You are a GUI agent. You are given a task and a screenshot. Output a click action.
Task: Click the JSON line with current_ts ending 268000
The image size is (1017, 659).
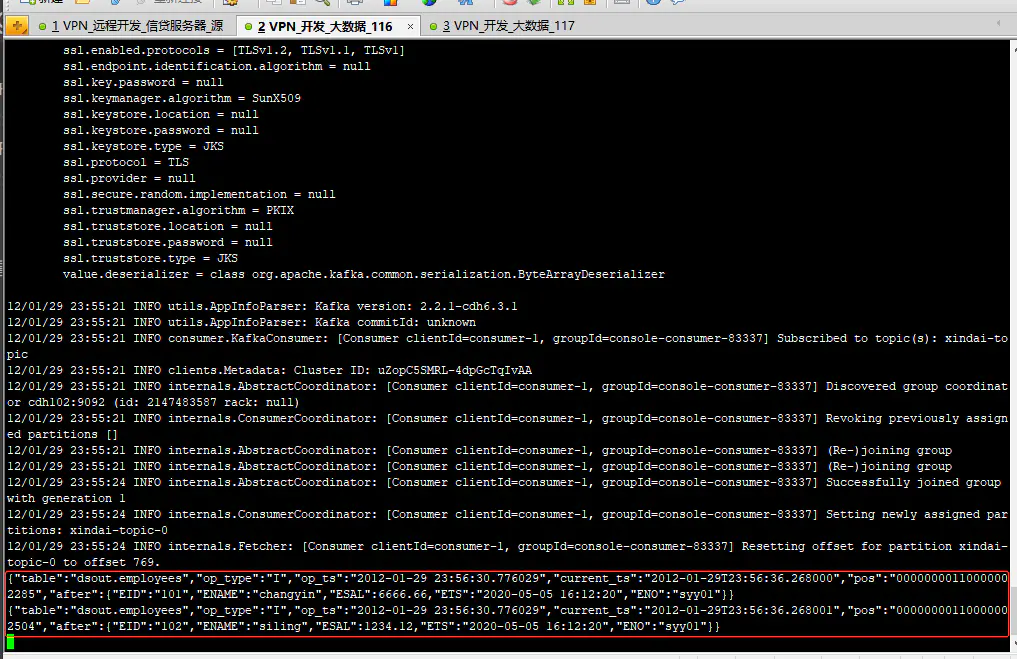(x=507, y=578)
